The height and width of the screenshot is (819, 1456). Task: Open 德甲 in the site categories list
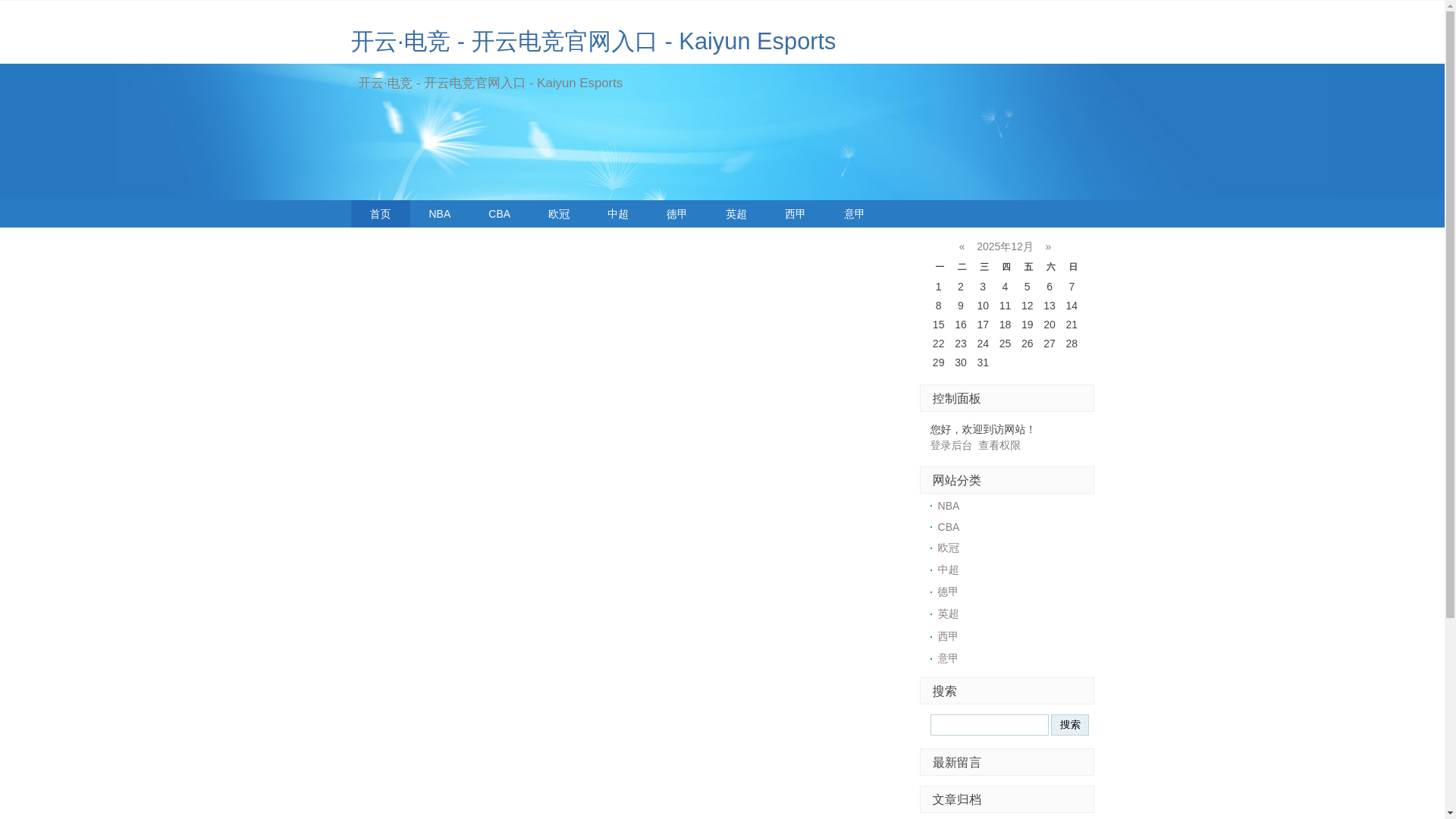coord(948,591)
